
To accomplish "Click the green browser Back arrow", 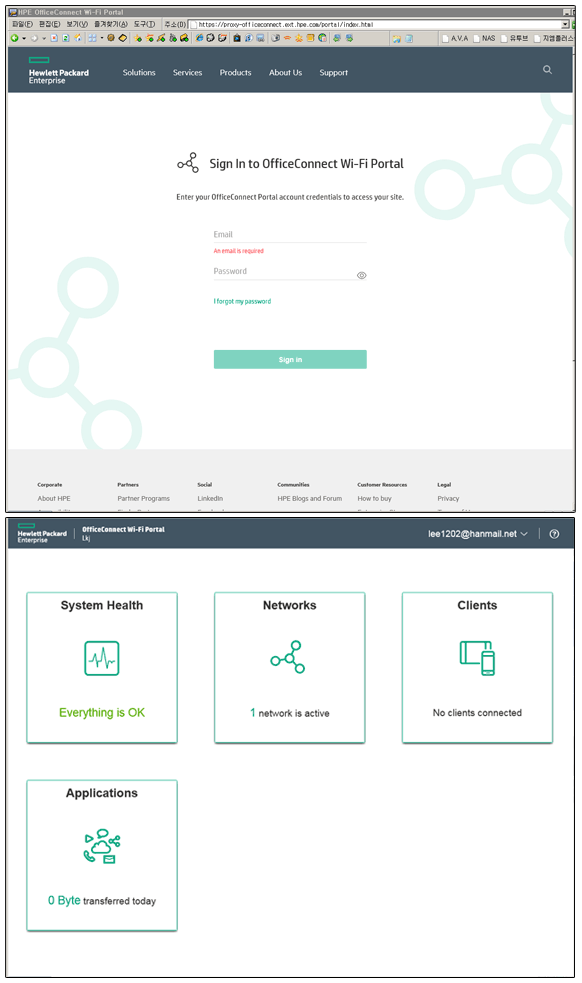I will pos(14,38).
